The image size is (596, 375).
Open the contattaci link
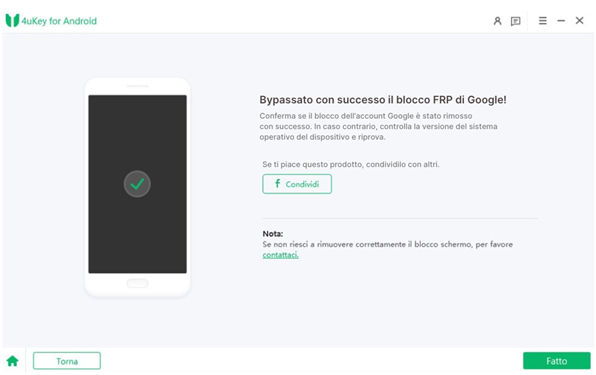point(281,255)
